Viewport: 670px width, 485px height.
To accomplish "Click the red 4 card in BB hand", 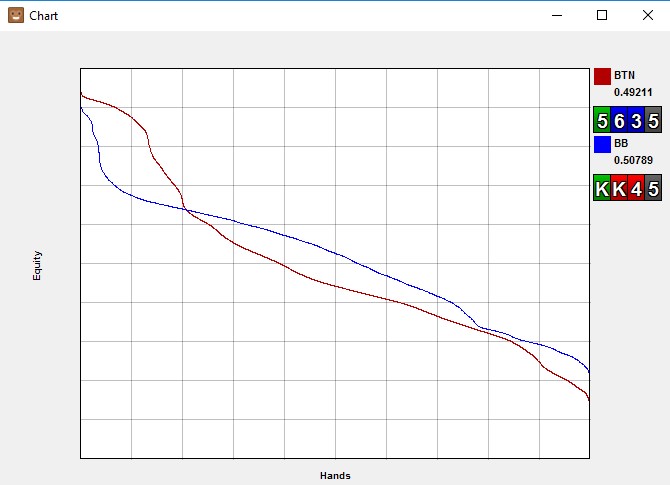I will coord(636,188).
